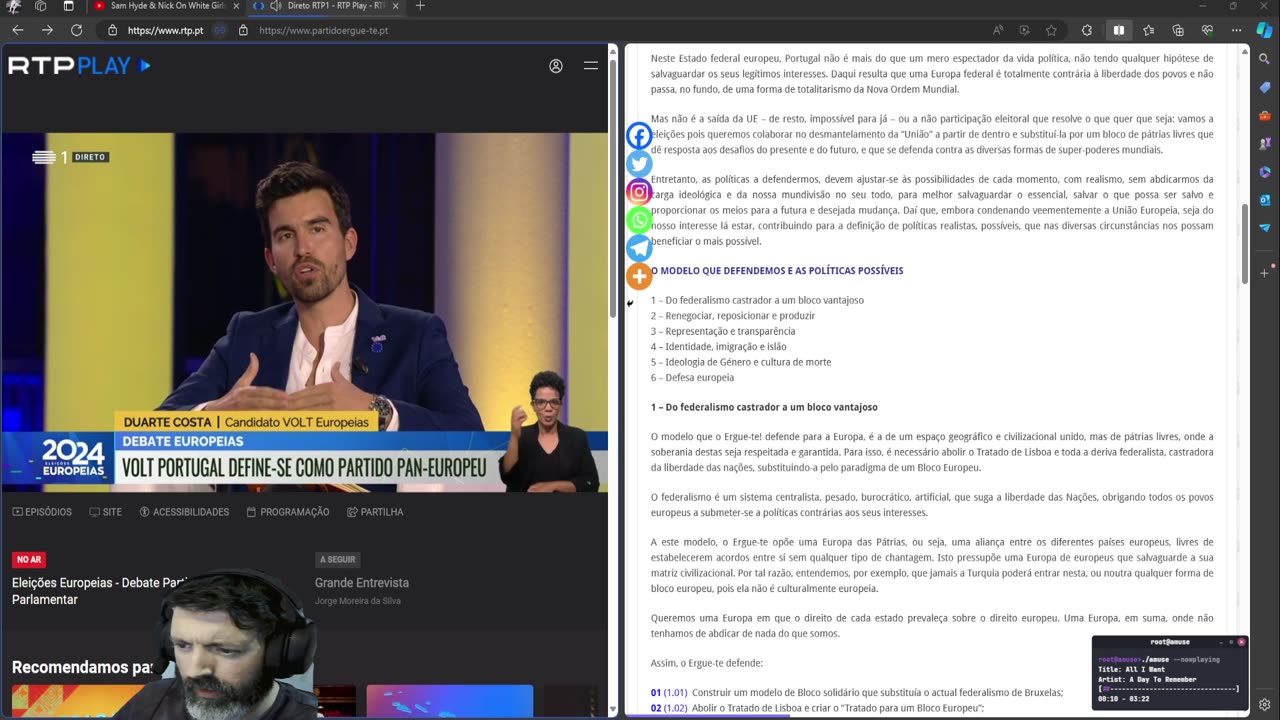The height and width of the screenshot is (720, 1280).
Task: Click the split-screen link icon between addresses
Action: 220,30
